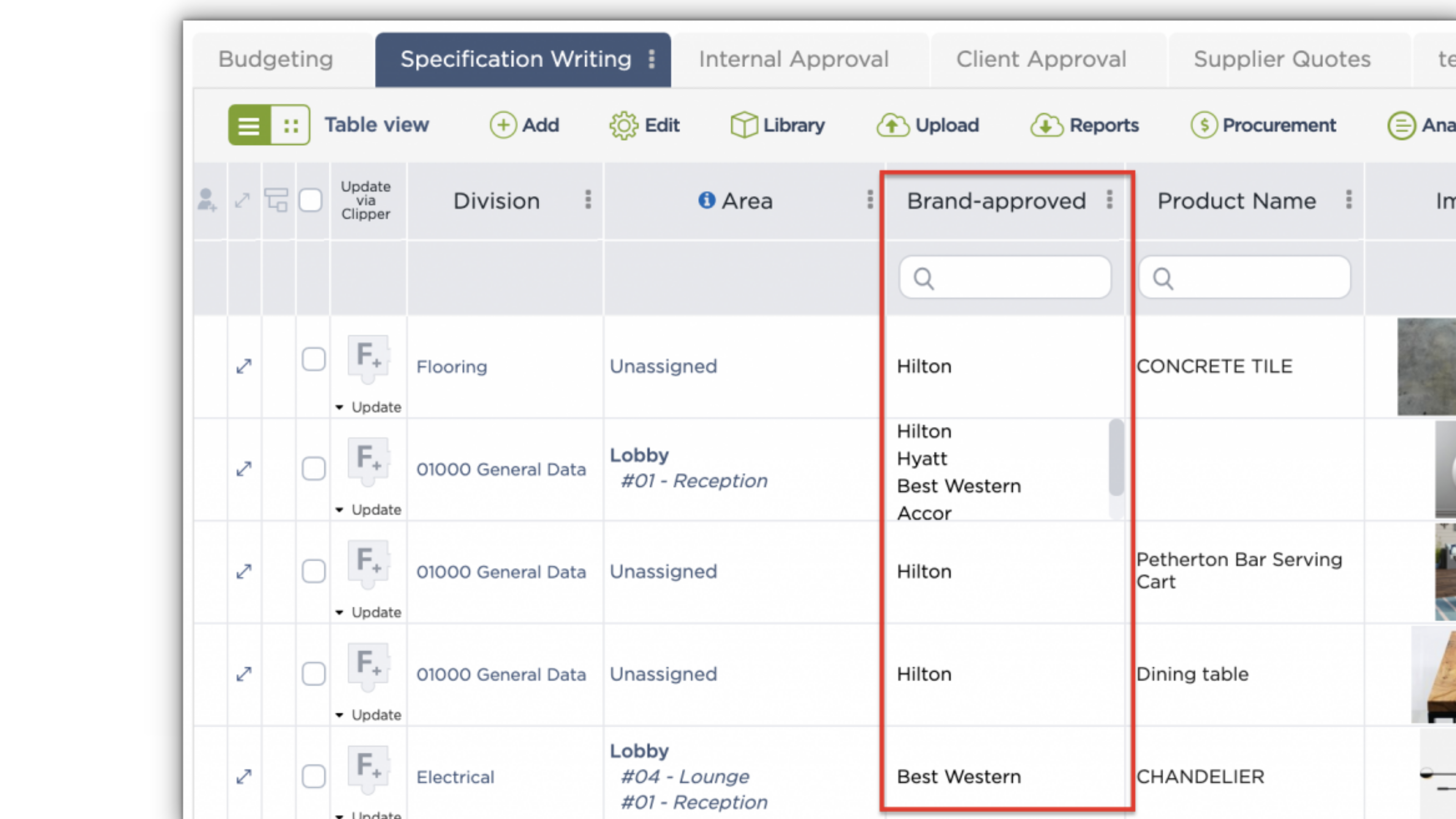Open Division column options menu

588,199
